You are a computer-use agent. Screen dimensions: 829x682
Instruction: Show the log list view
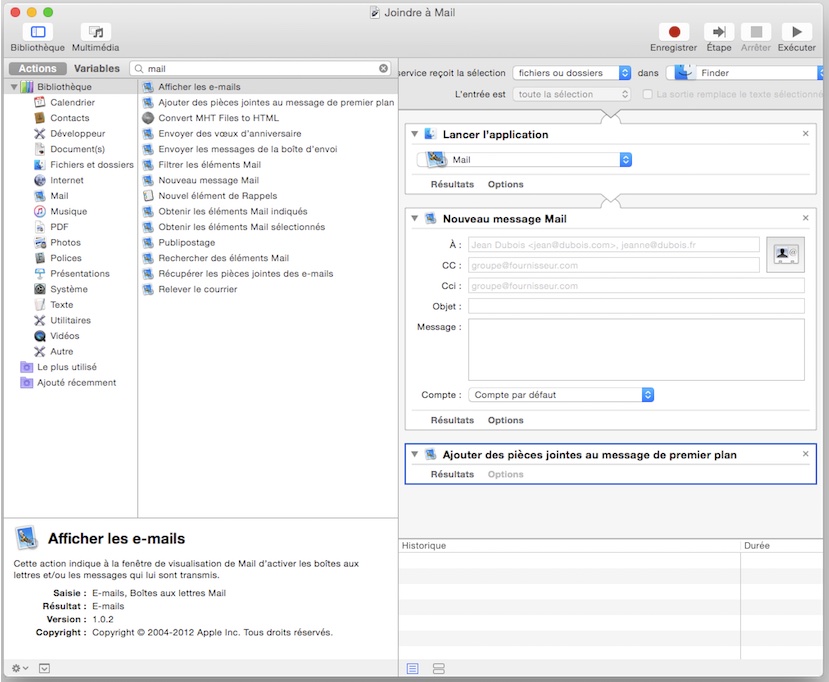(412, 668)
